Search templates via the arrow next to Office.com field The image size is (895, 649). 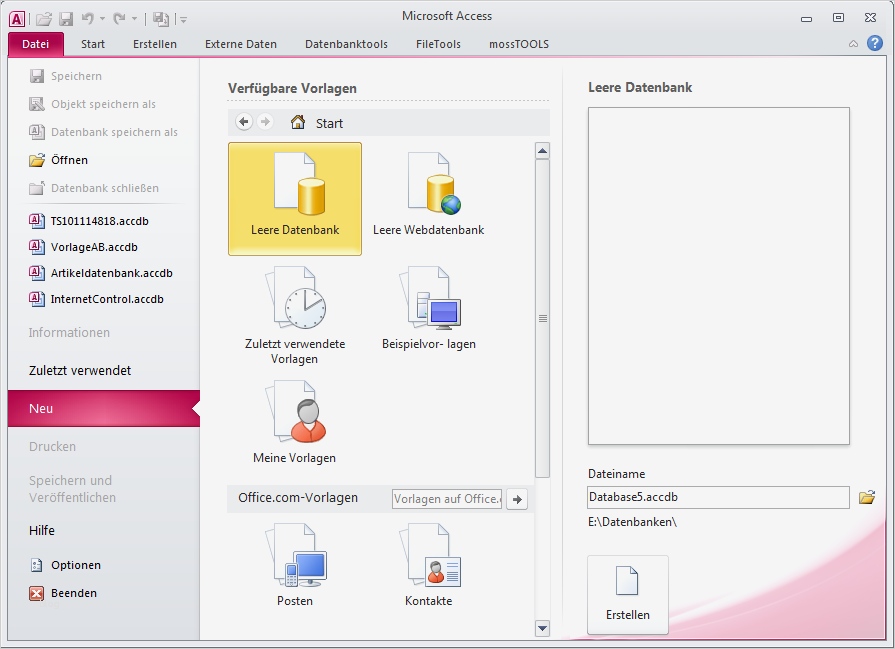click(517, 498)
